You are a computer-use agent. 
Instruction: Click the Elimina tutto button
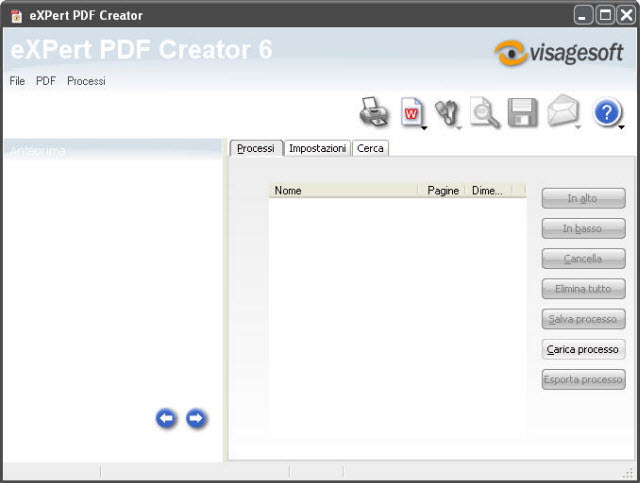(x=583, y=289)
